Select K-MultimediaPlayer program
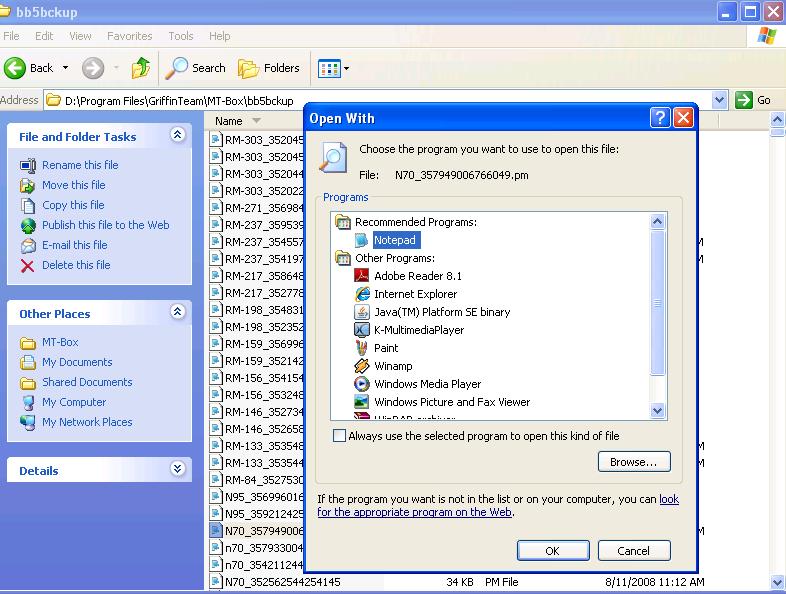 (419, 330)
